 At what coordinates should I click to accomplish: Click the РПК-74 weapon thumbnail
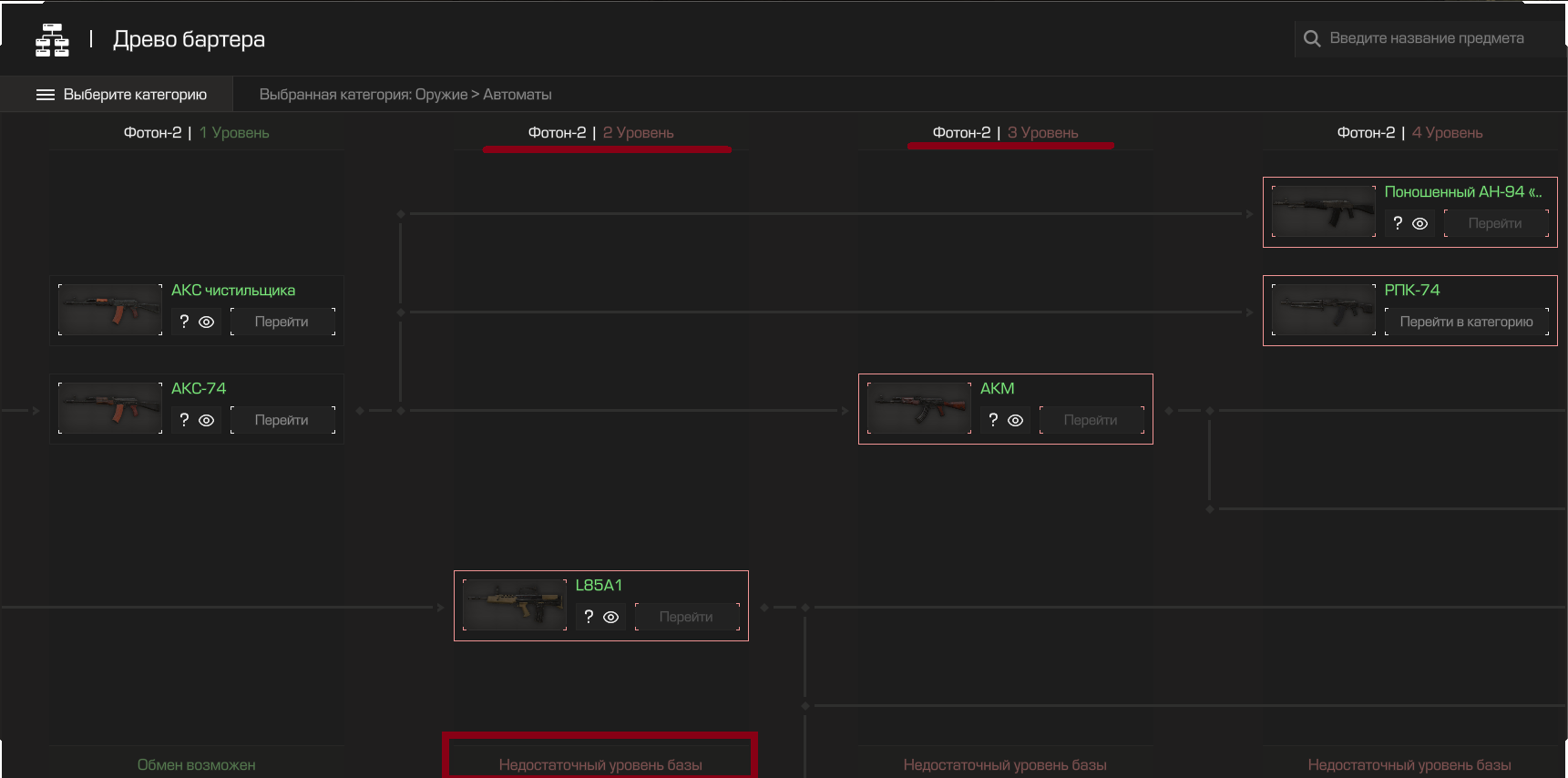coord(1324,310)
